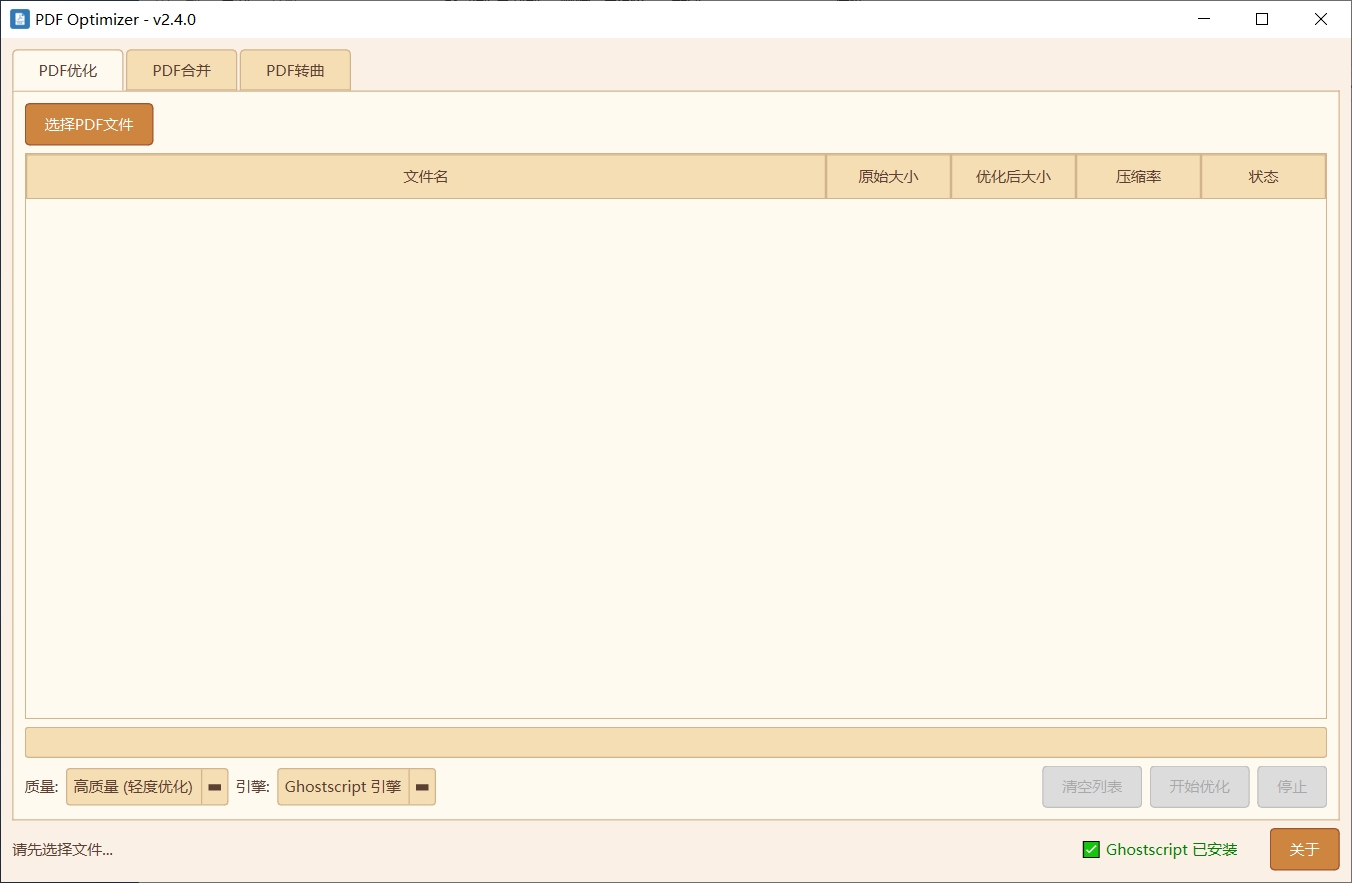This screenshot has height=883, width=1352.
Task: Click the 引擎: label
Action: (x=253, y=787)
